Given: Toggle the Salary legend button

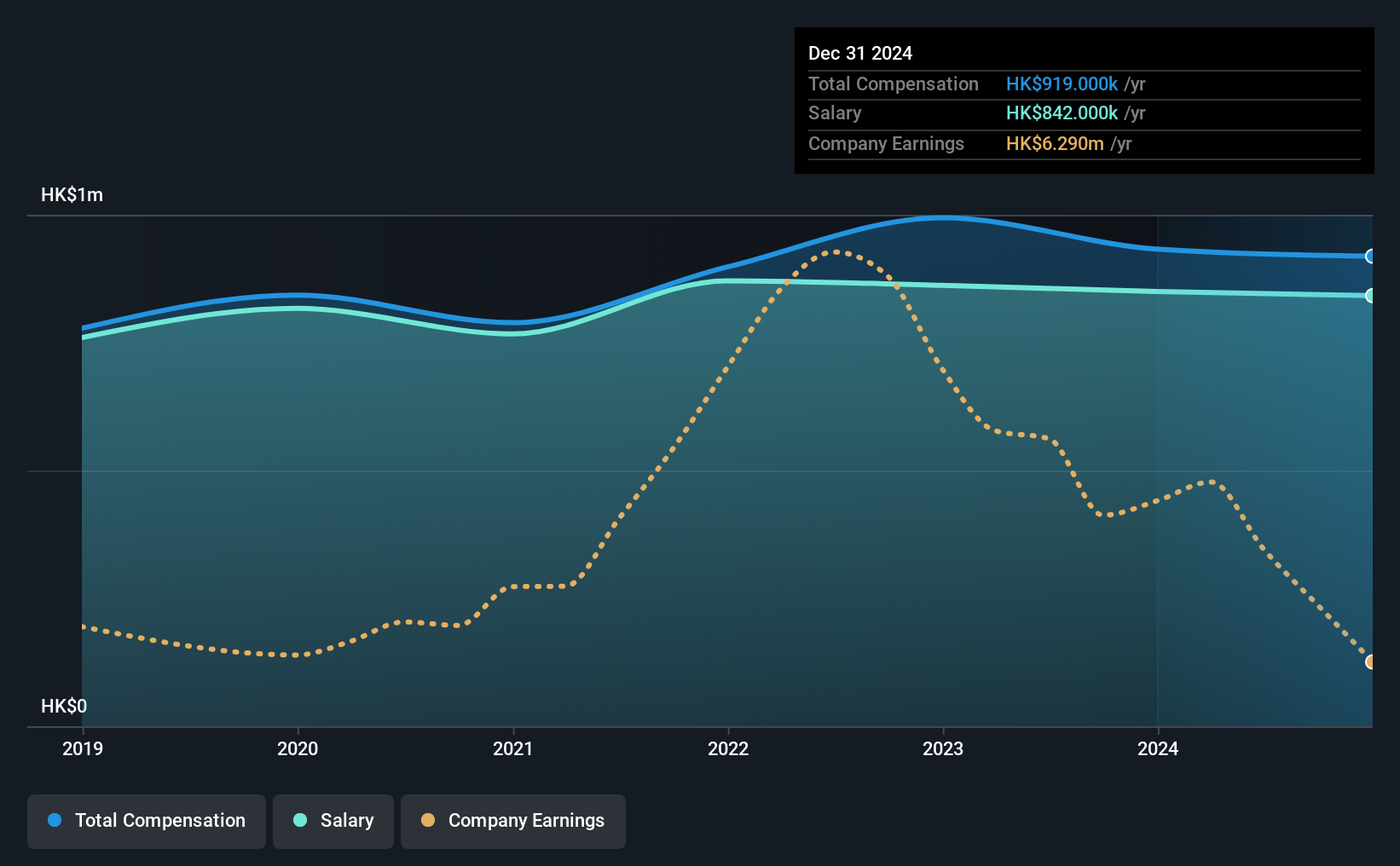Looking at the screenshot, I should pyautogui.click(x=333, y=821).
